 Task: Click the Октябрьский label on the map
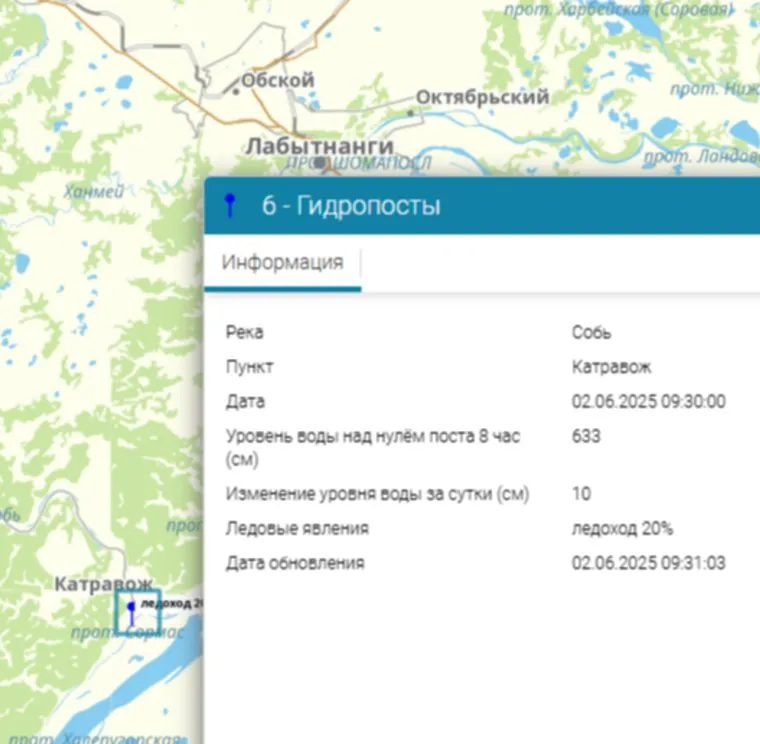(481, 97)
